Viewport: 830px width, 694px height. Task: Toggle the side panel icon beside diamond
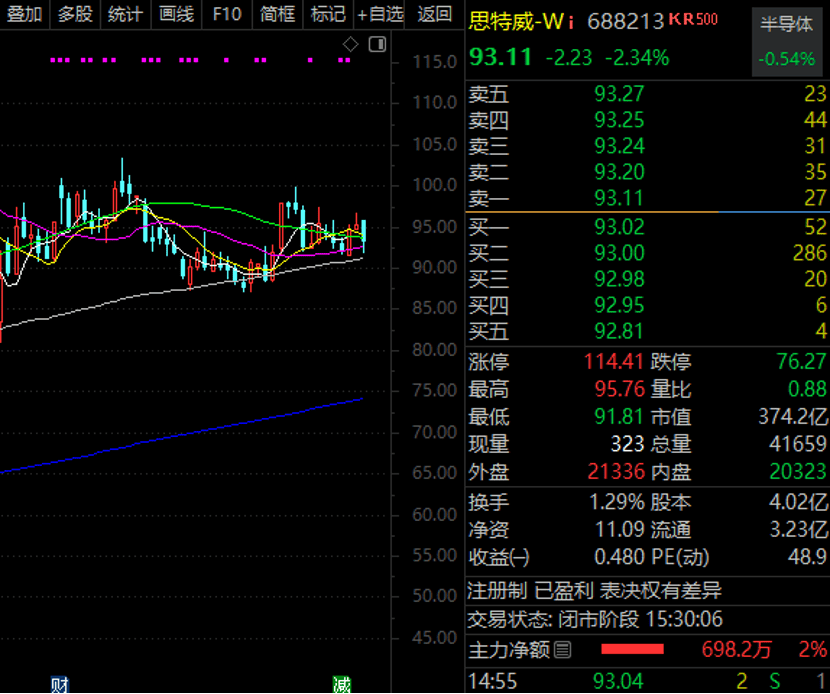[x=377, y=44]
